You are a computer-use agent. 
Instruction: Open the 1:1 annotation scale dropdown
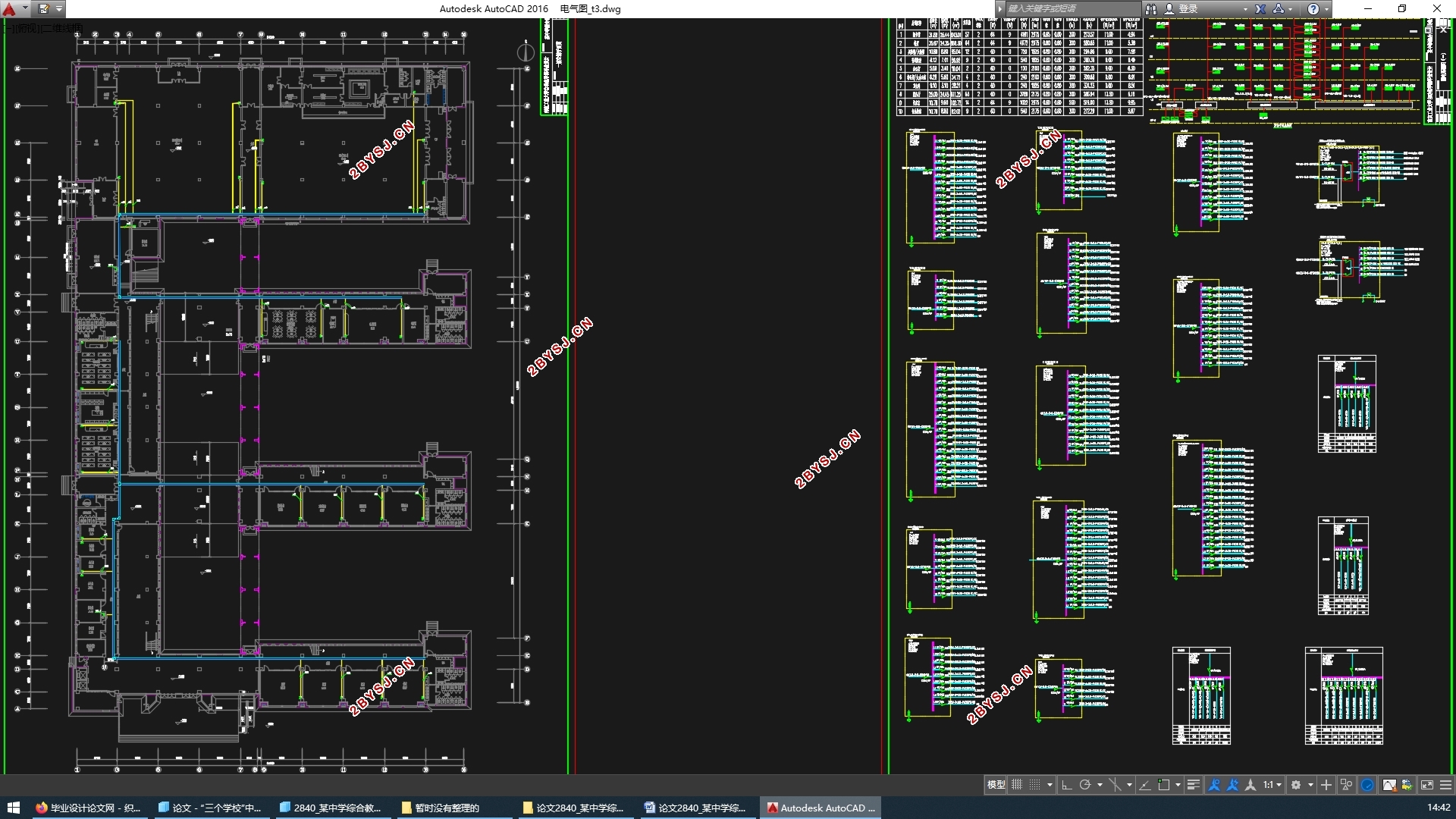tap(1272, 785)
